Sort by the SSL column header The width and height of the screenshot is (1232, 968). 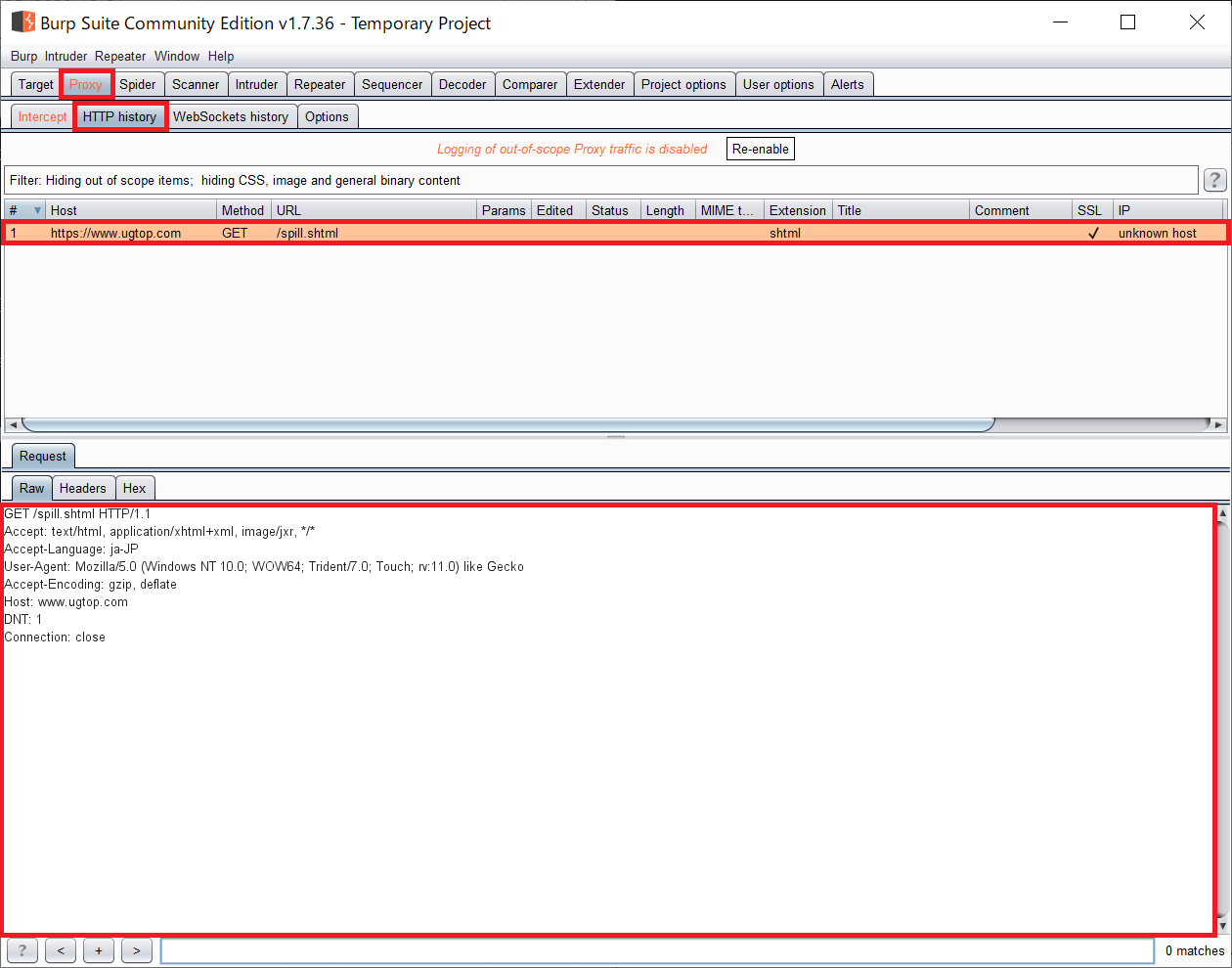coord(1092,210)
